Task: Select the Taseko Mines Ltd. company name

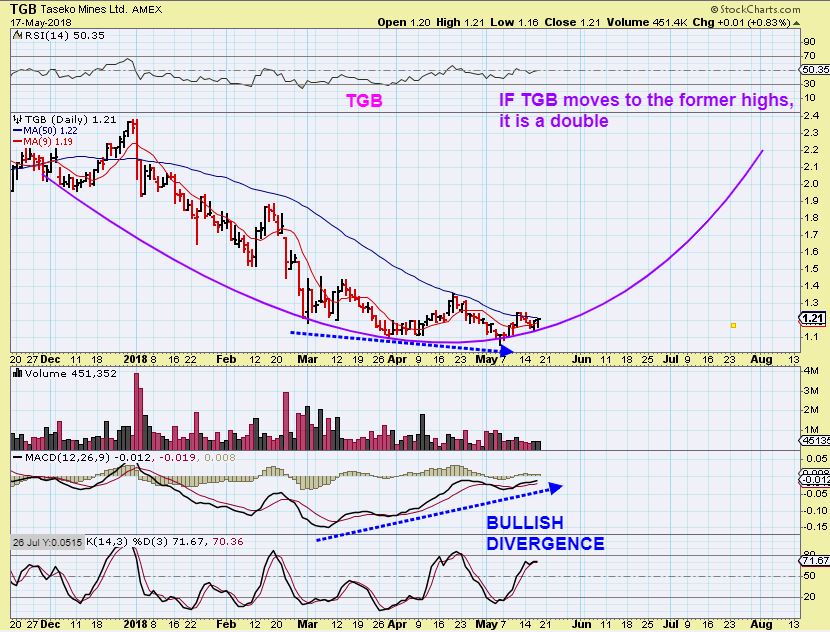Action: click(x=84, y=9)
